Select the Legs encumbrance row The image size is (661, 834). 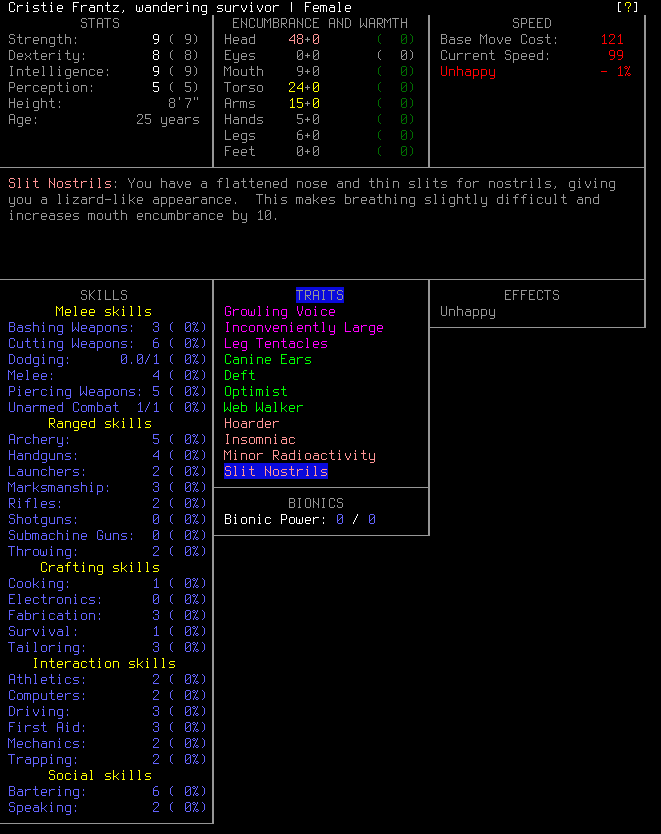319,136
